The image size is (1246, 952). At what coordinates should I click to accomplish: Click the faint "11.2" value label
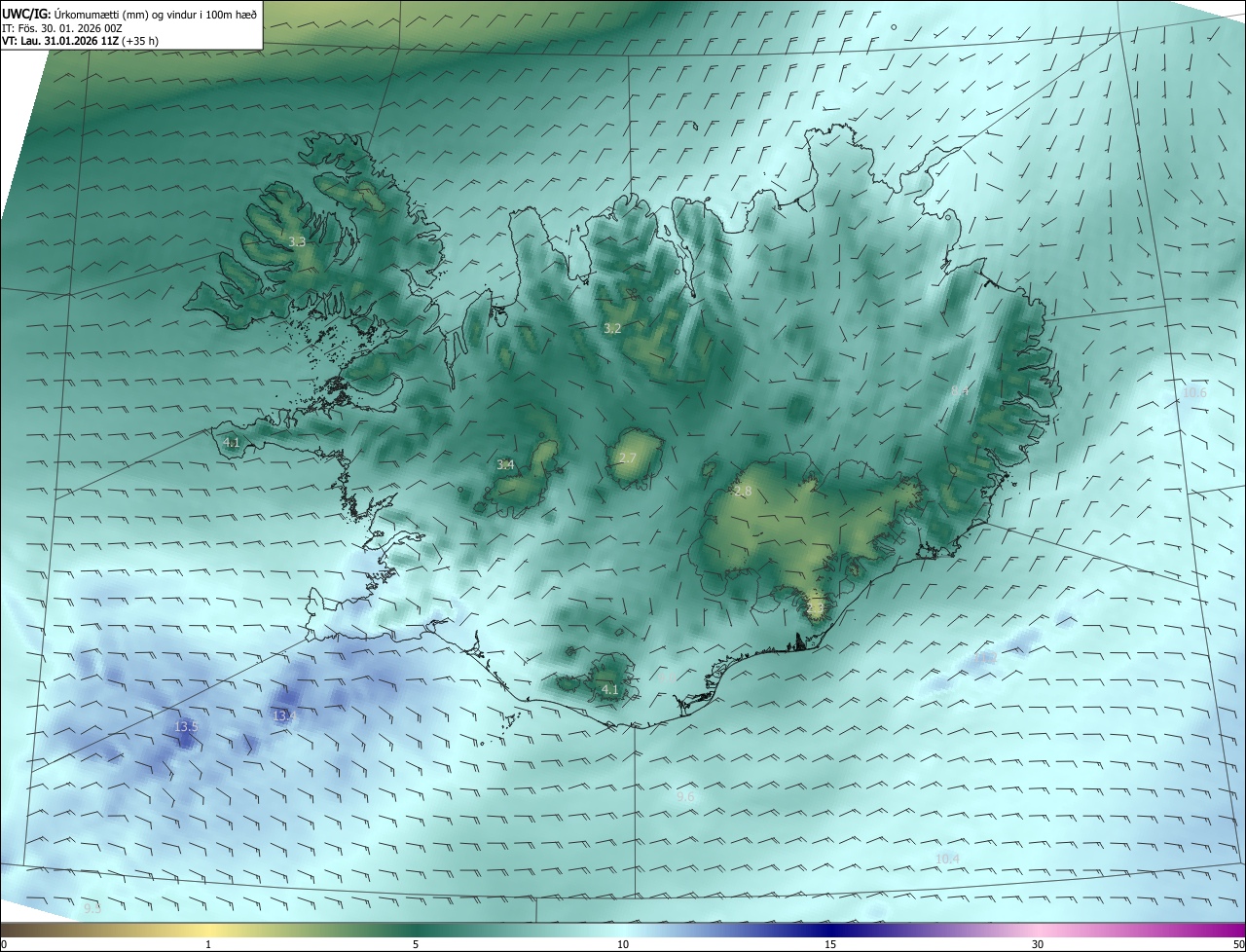click(x=986, y=658)
